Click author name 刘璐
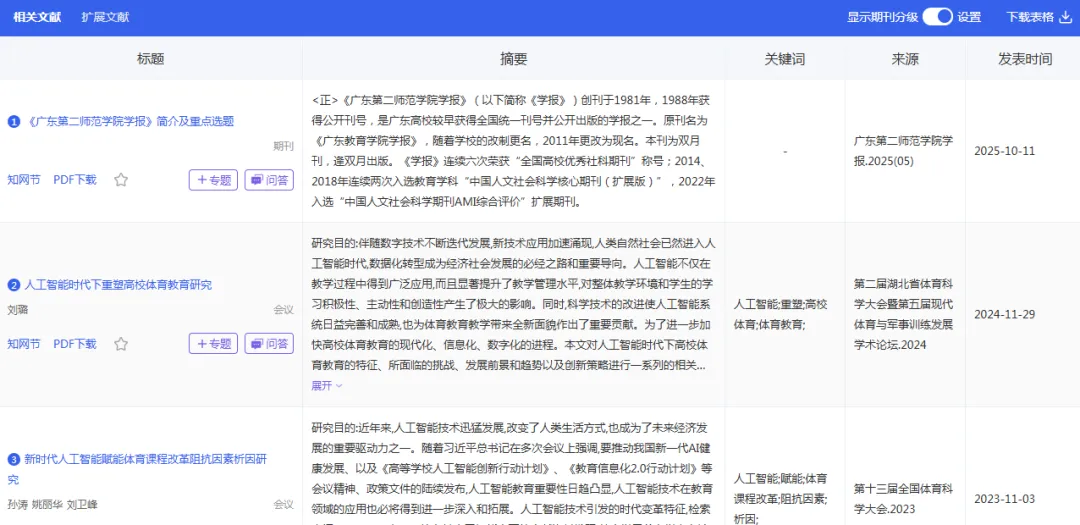Screen dimensions: 1080x525 click(18, 310)
